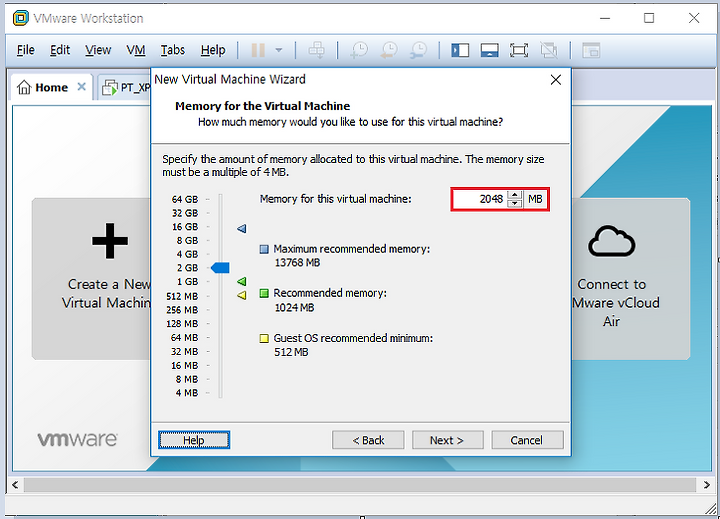Click the Cancel button
The width and height of the screenshot is (720, 519).
point(527,440)
